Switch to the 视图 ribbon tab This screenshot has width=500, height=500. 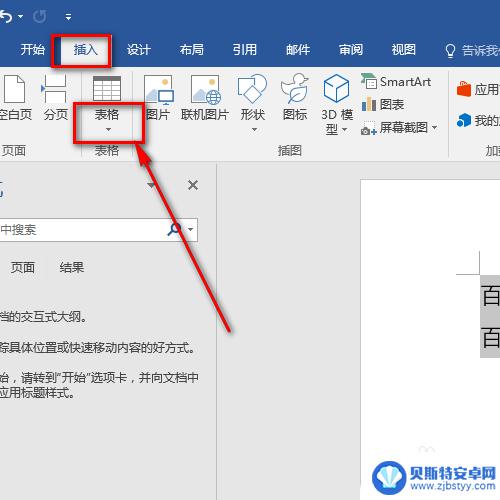coord(404,50)
